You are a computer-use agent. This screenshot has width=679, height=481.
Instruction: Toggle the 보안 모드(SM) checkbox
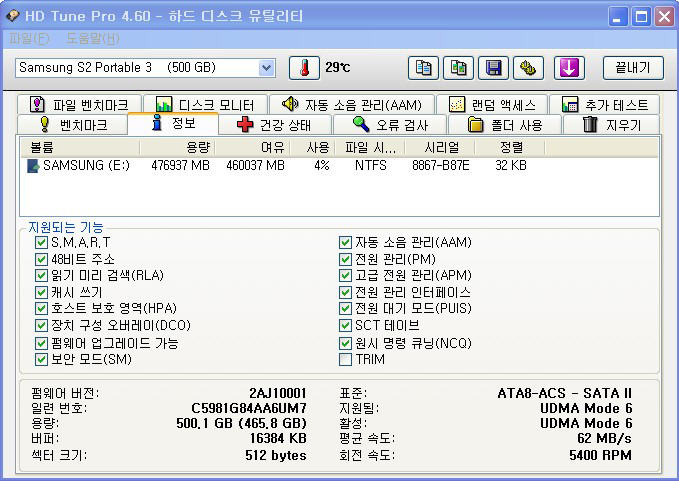coord(41,359)
